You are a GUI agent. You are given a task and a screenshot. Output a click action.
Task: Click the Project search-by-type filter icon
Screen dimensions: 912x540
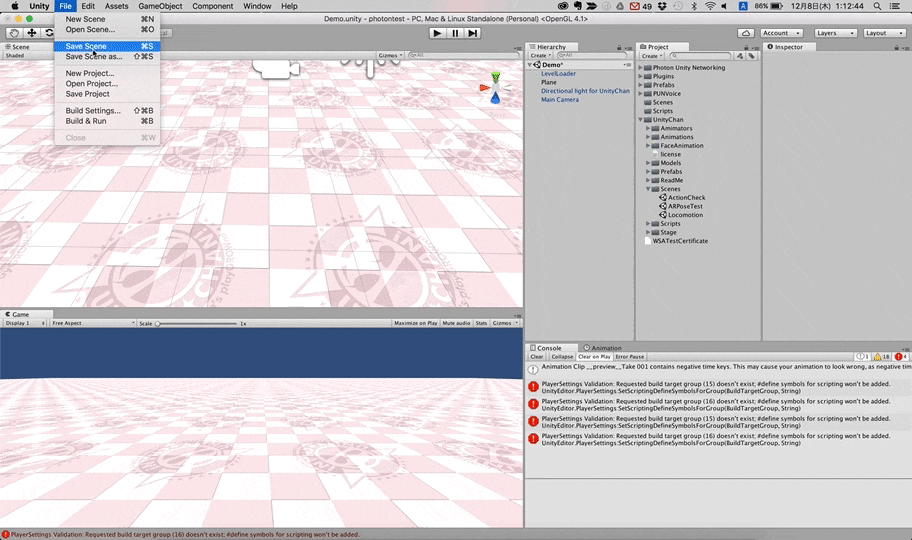(x=740, y=56)
